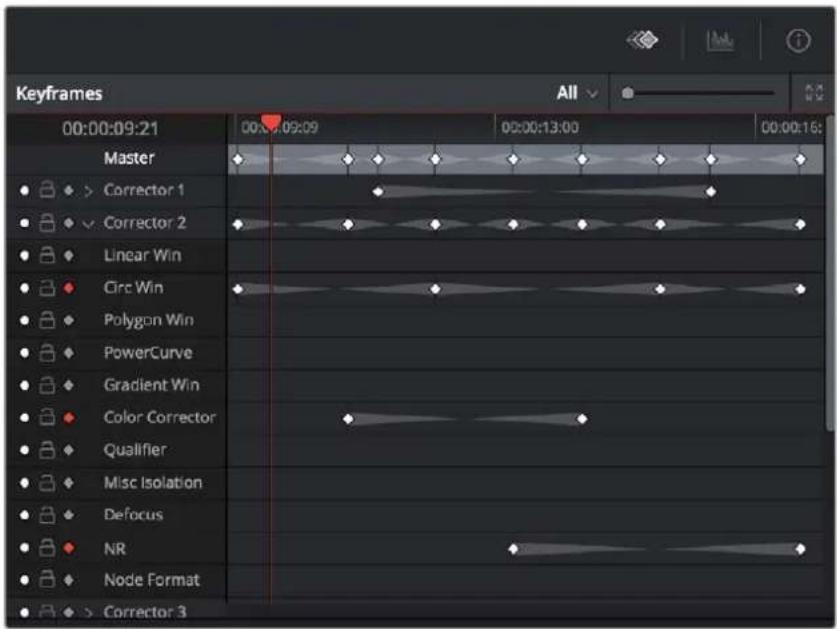Lock the Circ Win track
837x629 pixels.
(47, 287)
